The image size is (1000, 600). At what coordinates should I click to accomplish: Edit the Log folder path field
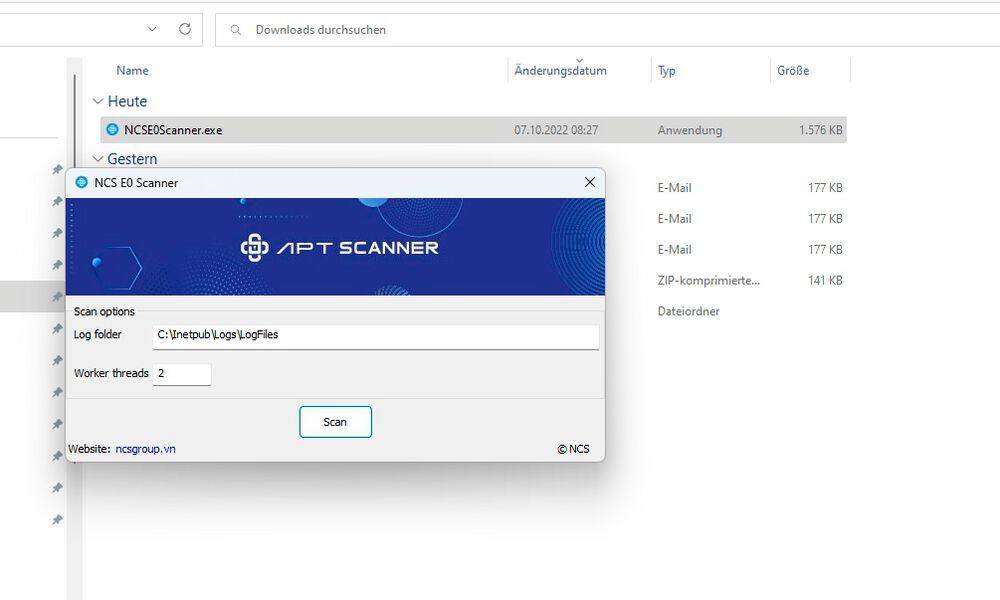pos(376,337)
